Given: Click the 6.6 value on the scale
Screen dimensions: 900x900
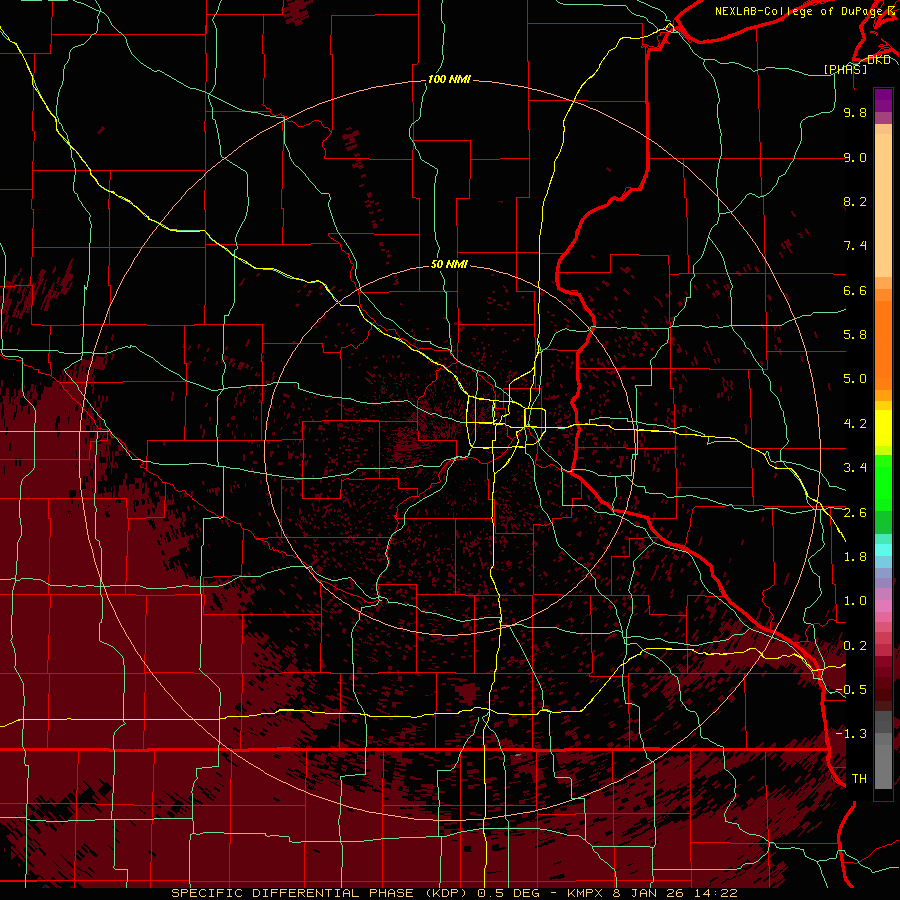Looking at the screenshot, I should (855, 290).
